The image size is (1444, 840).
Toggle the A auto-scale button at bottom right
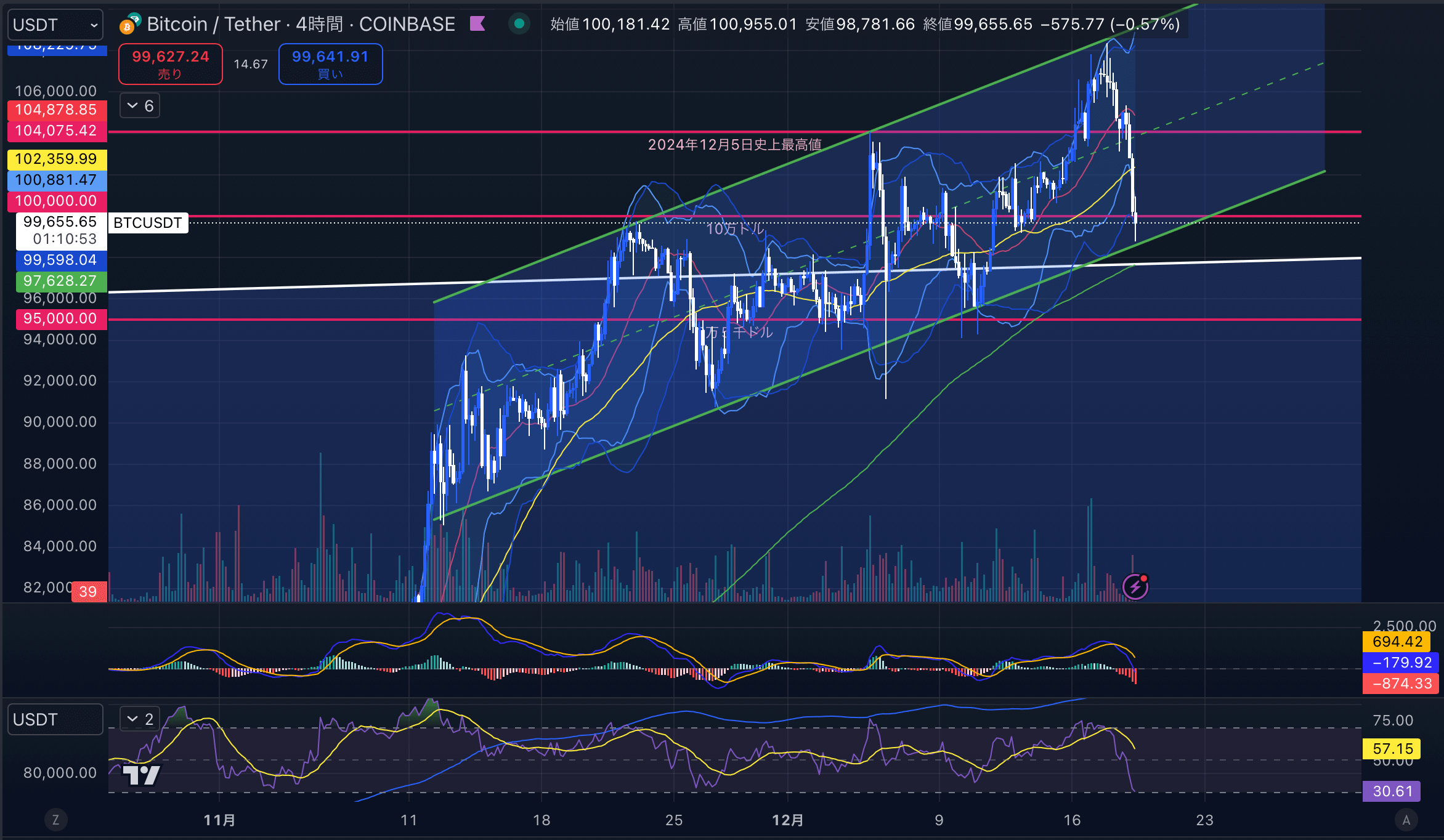(x=1406, y=820)
